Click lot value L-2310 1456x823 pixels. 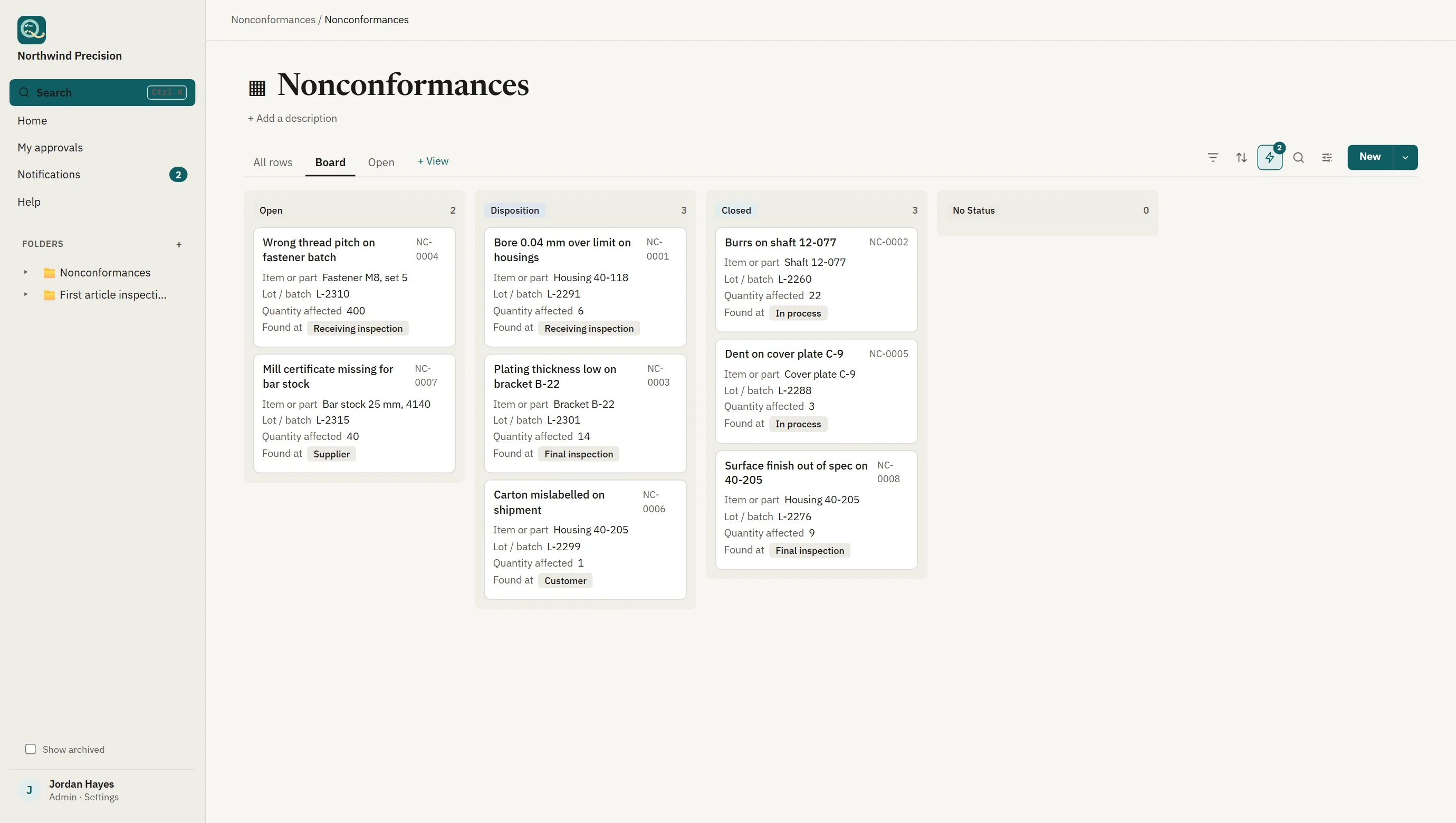[x=332, y=294]
